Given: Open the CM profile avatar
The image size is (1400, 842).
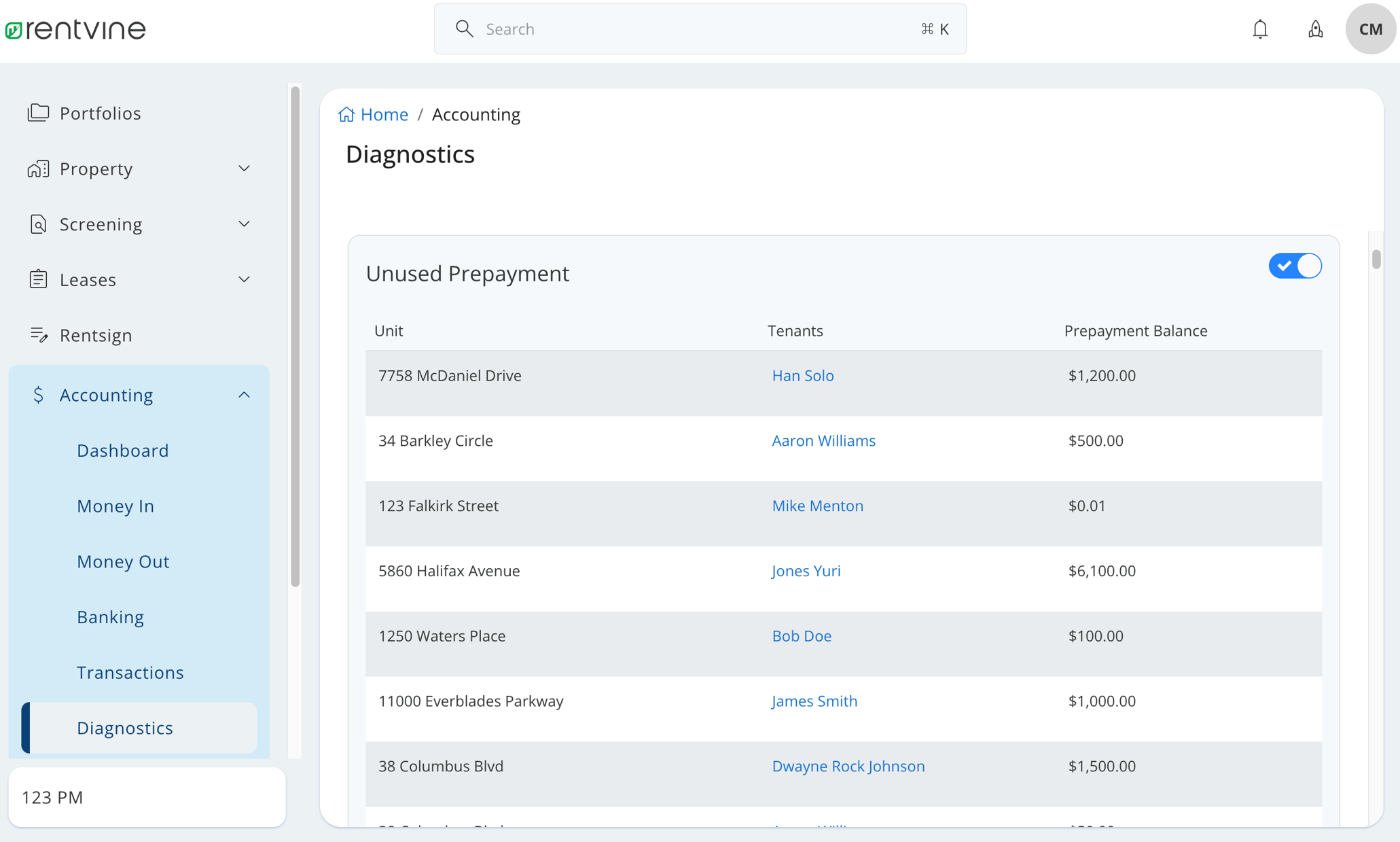Looking at the screenshot, I should click(1370, 29).
